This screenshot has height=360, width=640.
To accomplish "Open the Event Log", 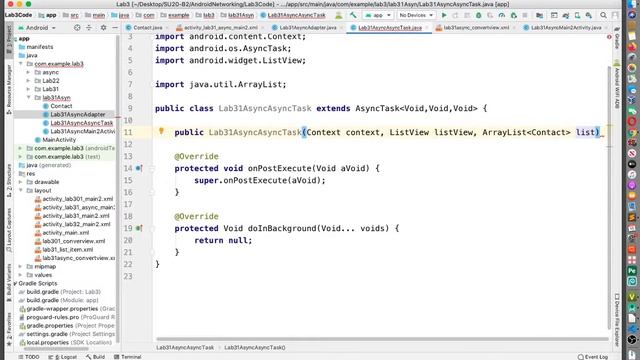I will pyautogui.click(x=593, y=357).
